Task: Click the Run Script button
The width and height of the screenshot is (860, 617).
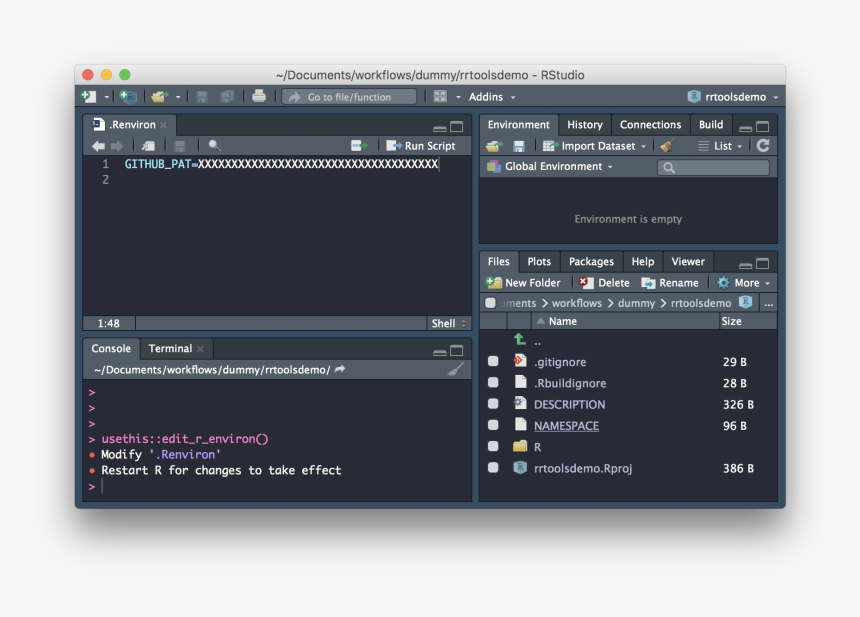Action: click(421, 146)
